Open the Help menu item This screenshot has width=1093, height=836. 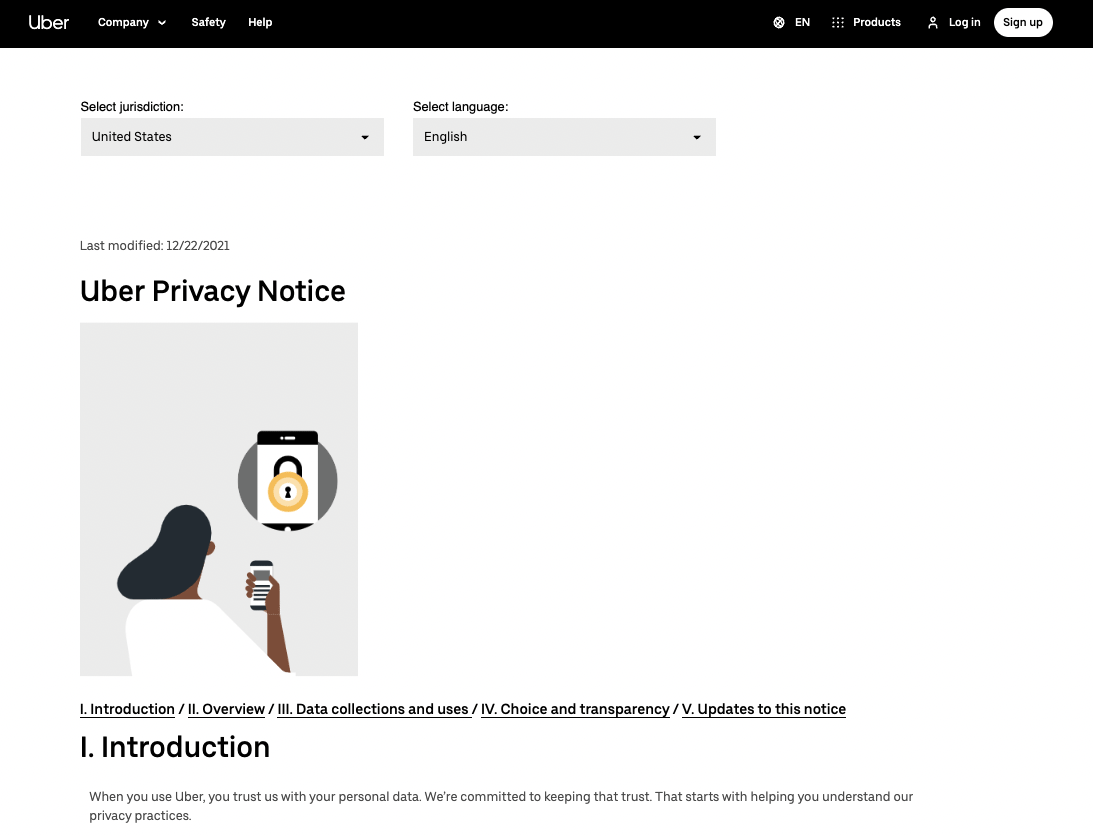pyautogui.click(x=260, y=22)
